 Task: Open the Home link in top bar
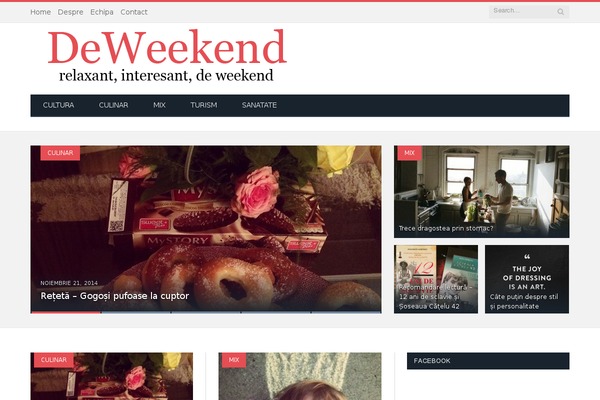41,12
